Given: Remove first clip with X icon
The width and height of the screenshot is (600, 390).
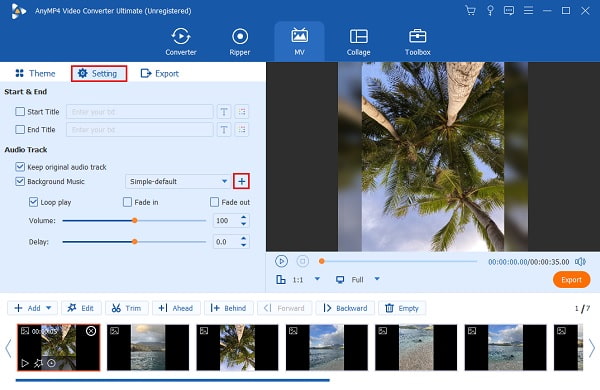Looking at the screenshot, I should tap(91, 331).
